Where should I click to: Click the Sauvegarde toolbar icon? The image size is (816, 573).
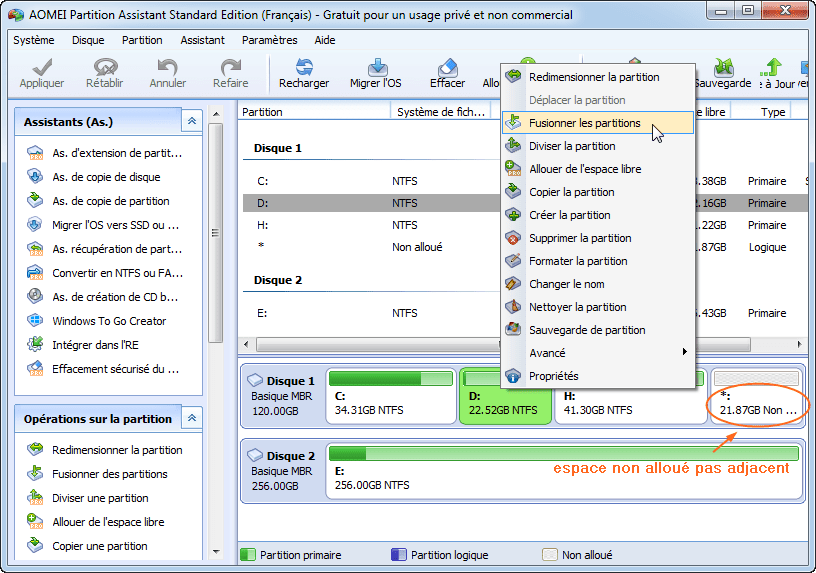pyautogui.click(x=724, y=67)
